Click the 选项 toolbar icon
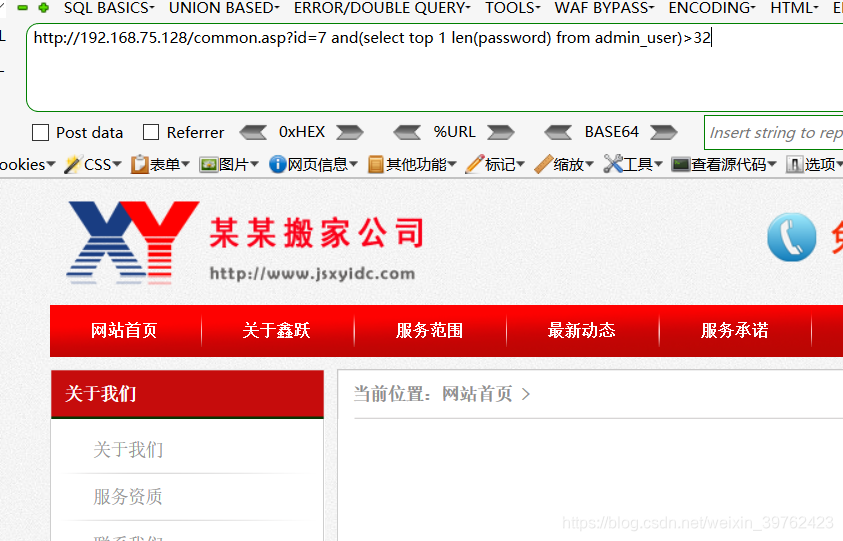 (794, 164)
